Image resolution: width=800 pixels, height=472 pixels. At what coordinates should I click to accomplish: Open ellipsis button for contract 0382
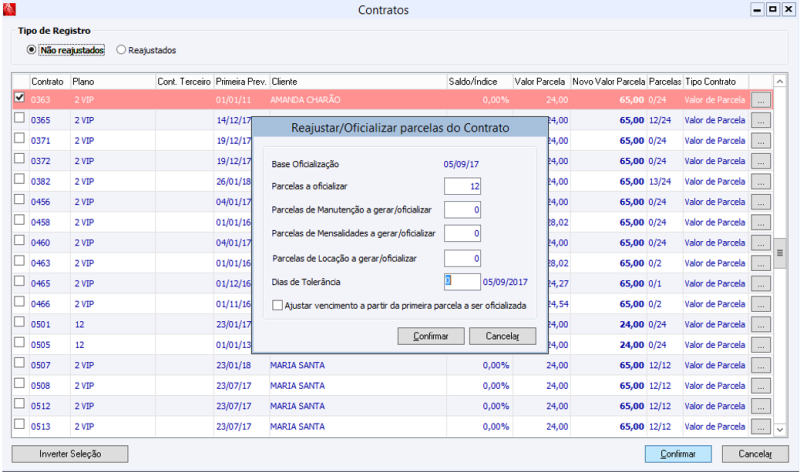[x=761, y=181]
